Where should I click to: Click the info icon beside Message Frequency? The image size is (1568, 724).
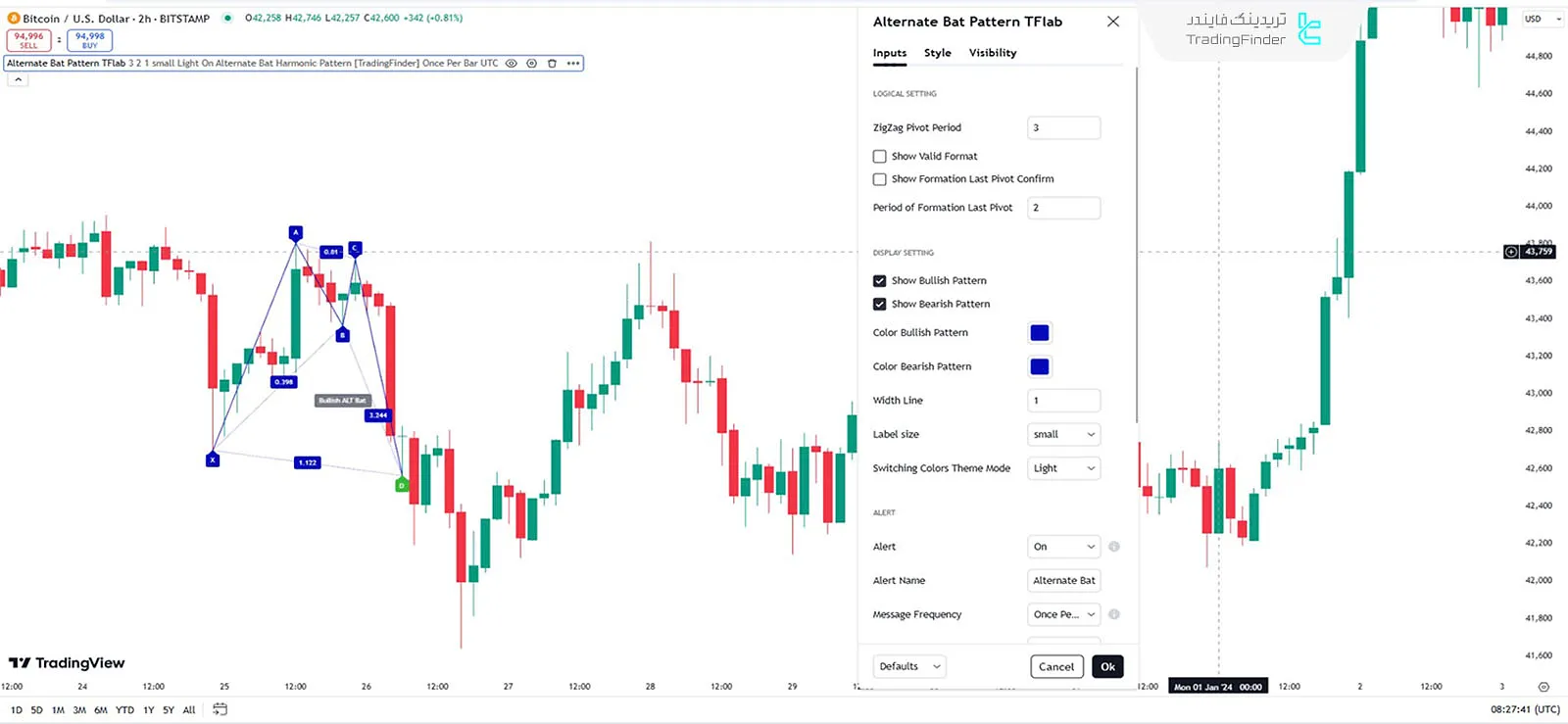pos(1113,614)
